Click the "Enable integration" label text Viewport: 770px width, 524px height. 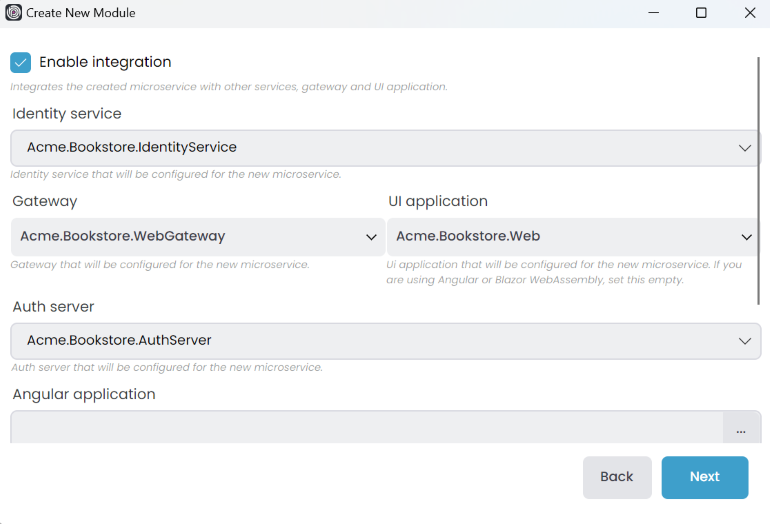[x=105, y=62]
